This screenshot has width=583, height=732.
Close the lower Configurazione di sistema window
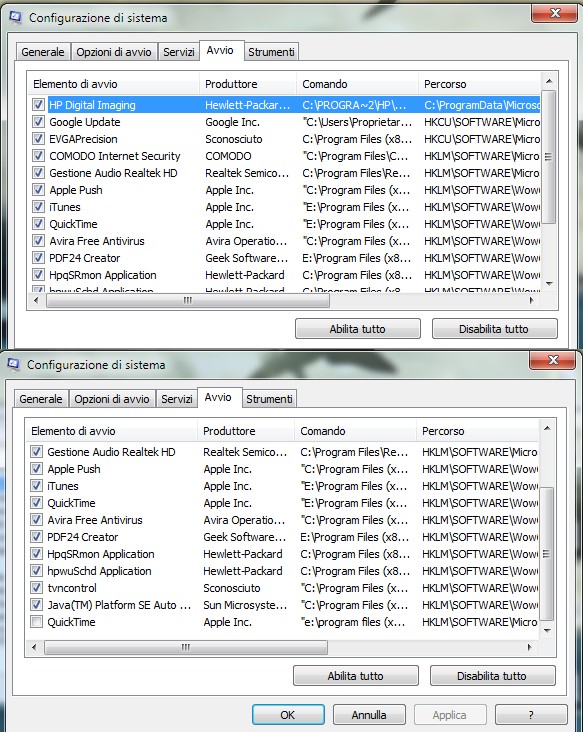[552, 359]
